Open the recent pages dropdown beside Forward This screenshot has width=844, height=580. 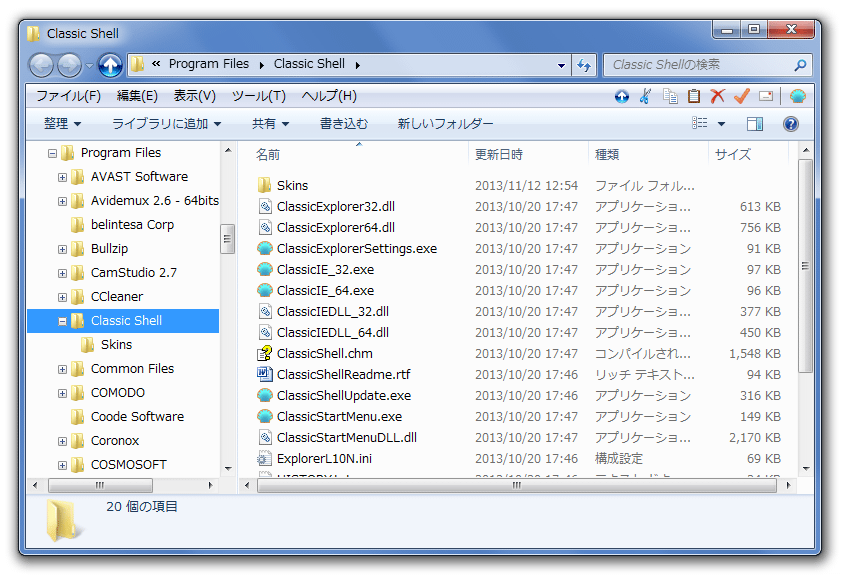(89, 66)
